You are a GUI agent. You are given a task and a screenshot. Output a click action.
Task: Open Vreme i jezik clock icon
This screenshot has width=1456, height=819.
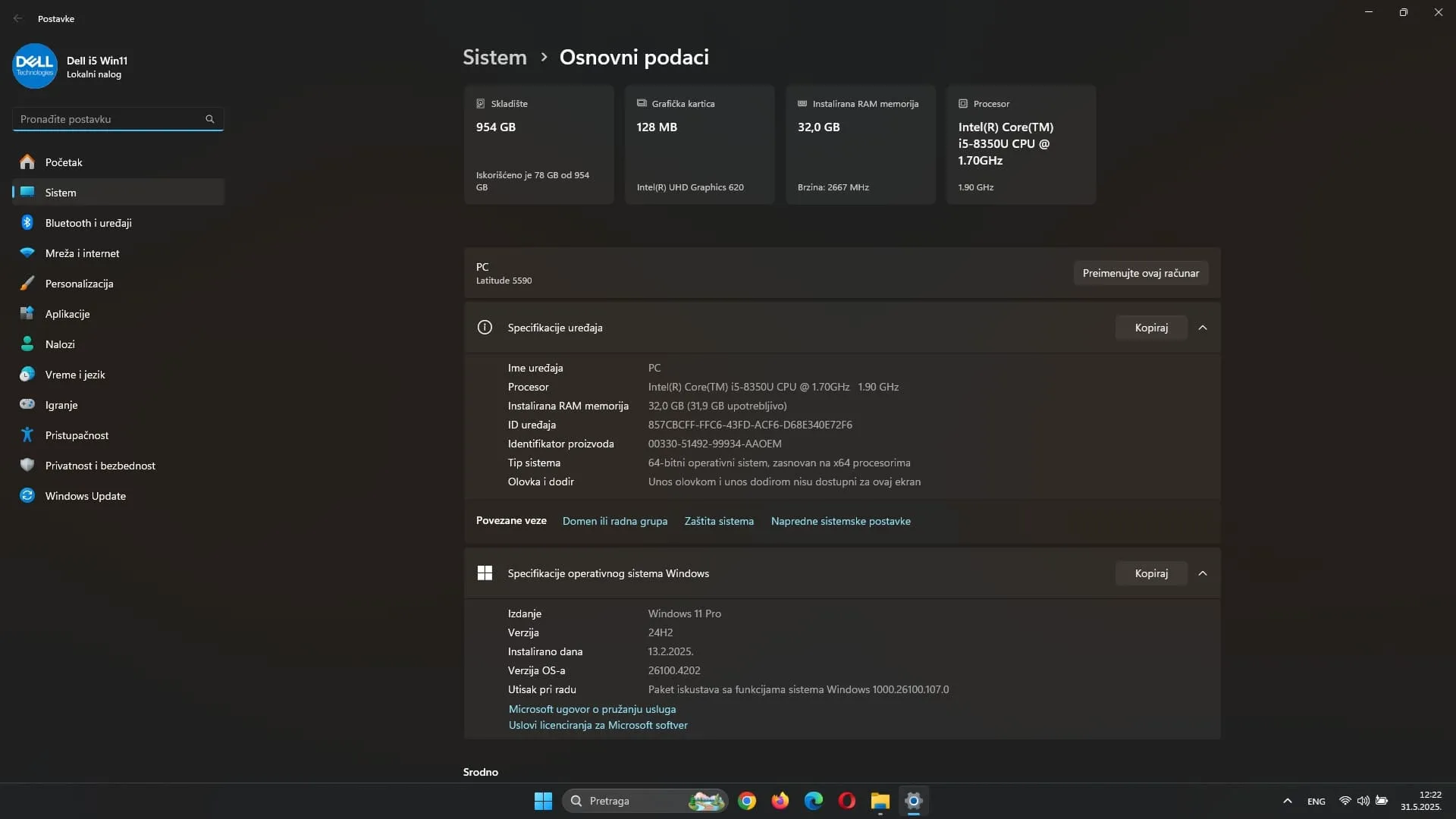pos(27,375)
